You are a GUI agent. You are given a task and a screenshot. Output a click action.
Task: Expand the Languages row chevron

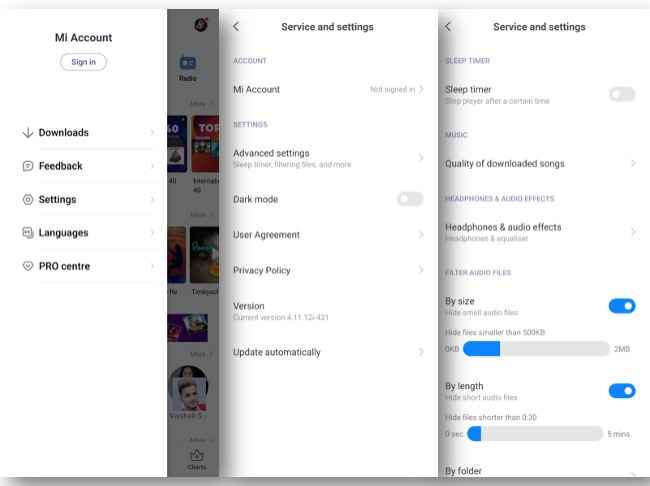tap(152, 233)
